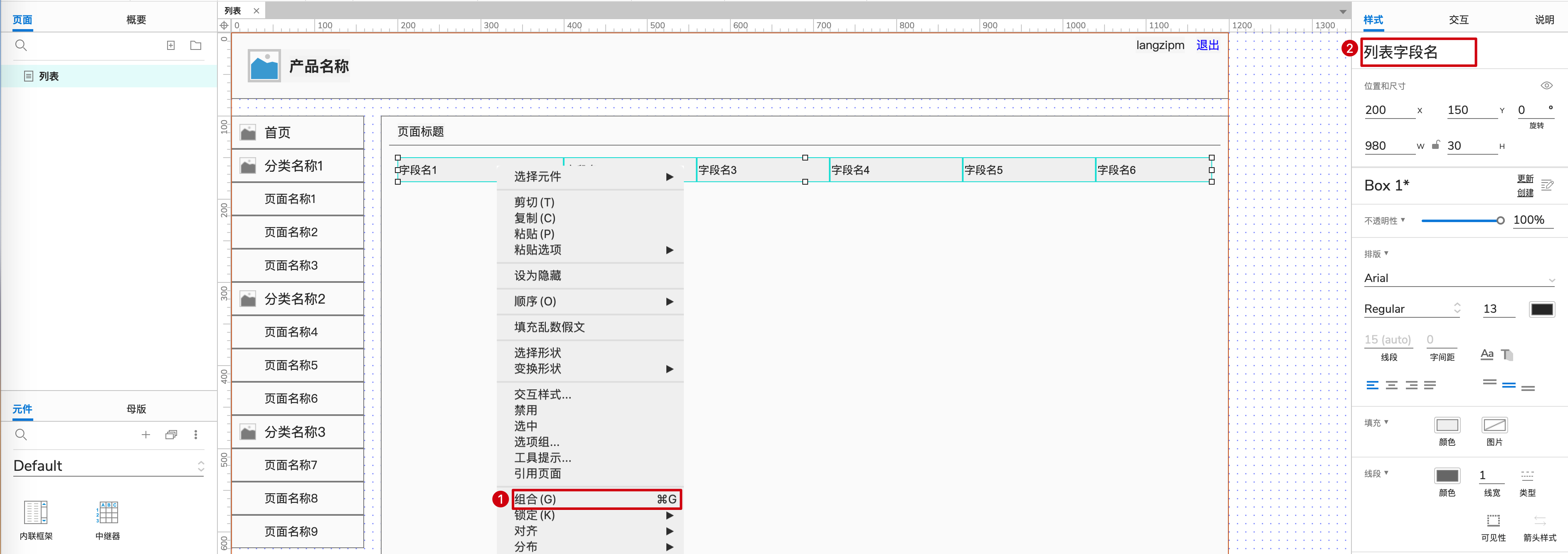Open the fill image (图片) picker
Screen dimensions: 1568x554
1494,425
